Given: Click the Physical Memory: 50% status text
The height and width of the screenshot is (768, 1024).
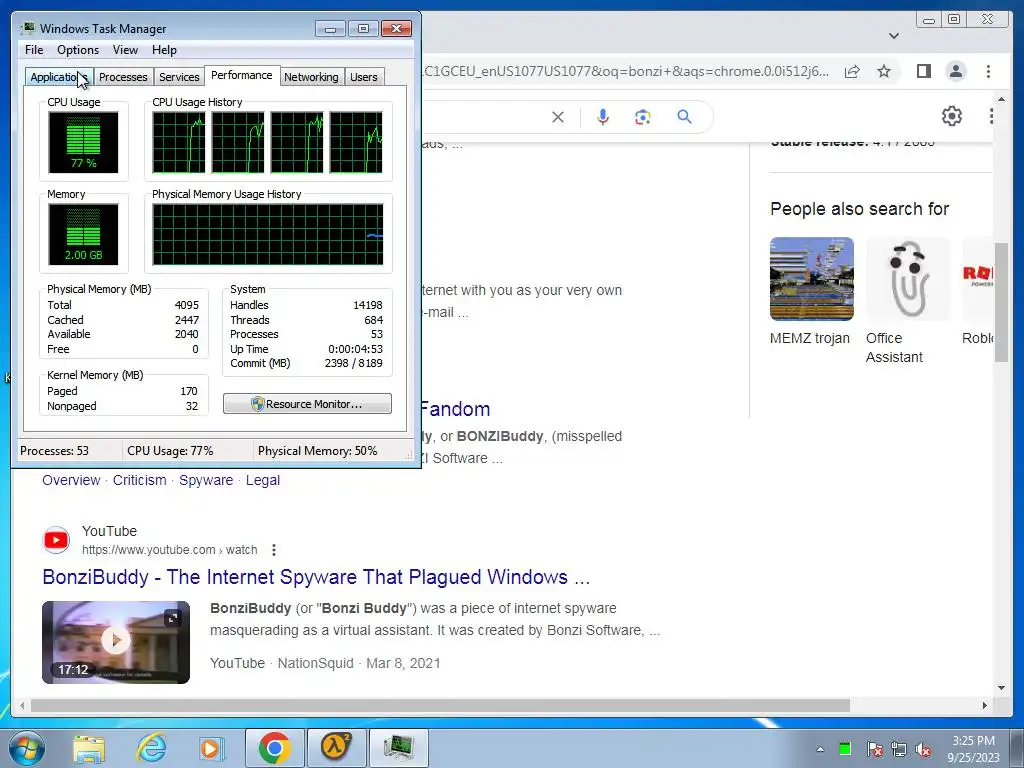Looking at the screenshot, I should click(x=317, y=451).
